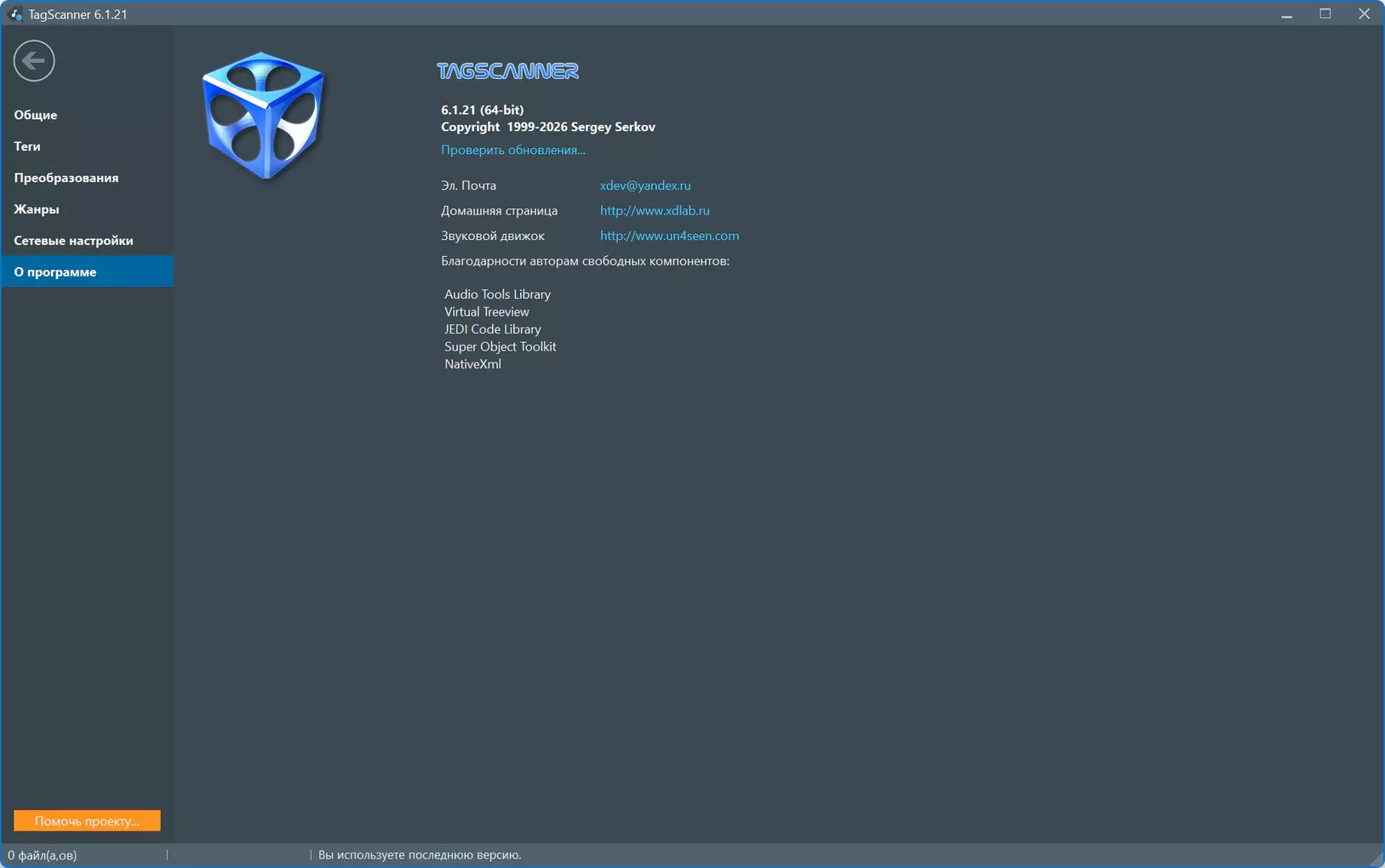
Task: Click the version text 6.1.21 (64-bit)
Action: (483, 110)
